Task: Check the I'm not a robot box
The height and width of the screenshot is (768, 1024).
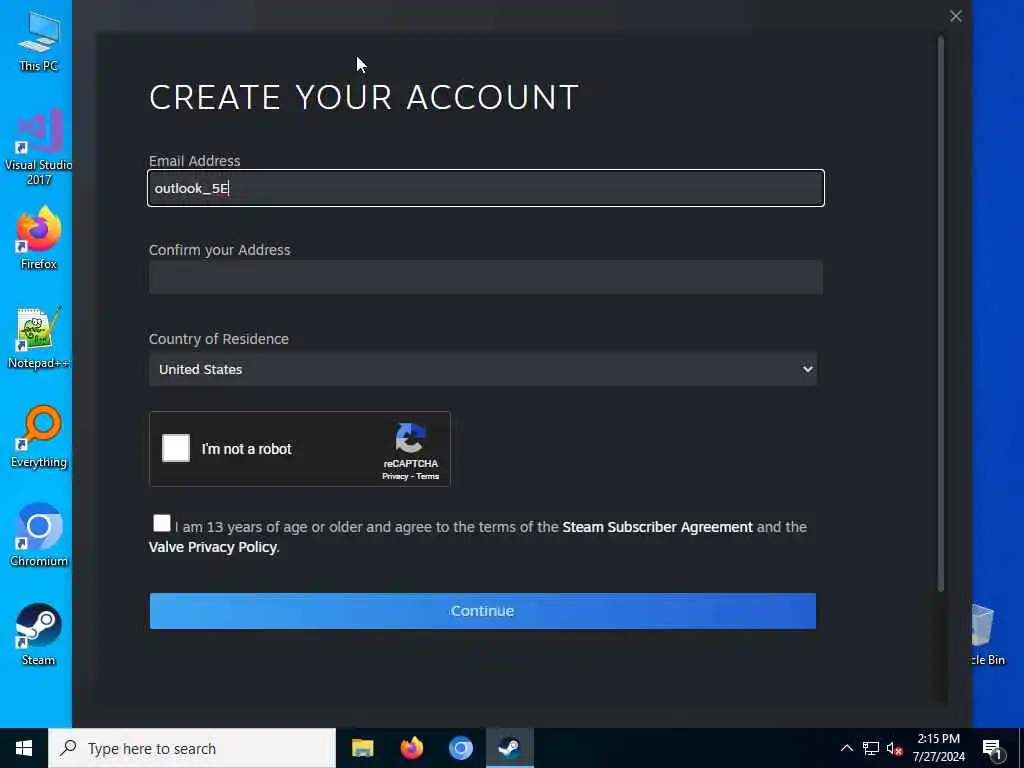Action: point(176,448)
